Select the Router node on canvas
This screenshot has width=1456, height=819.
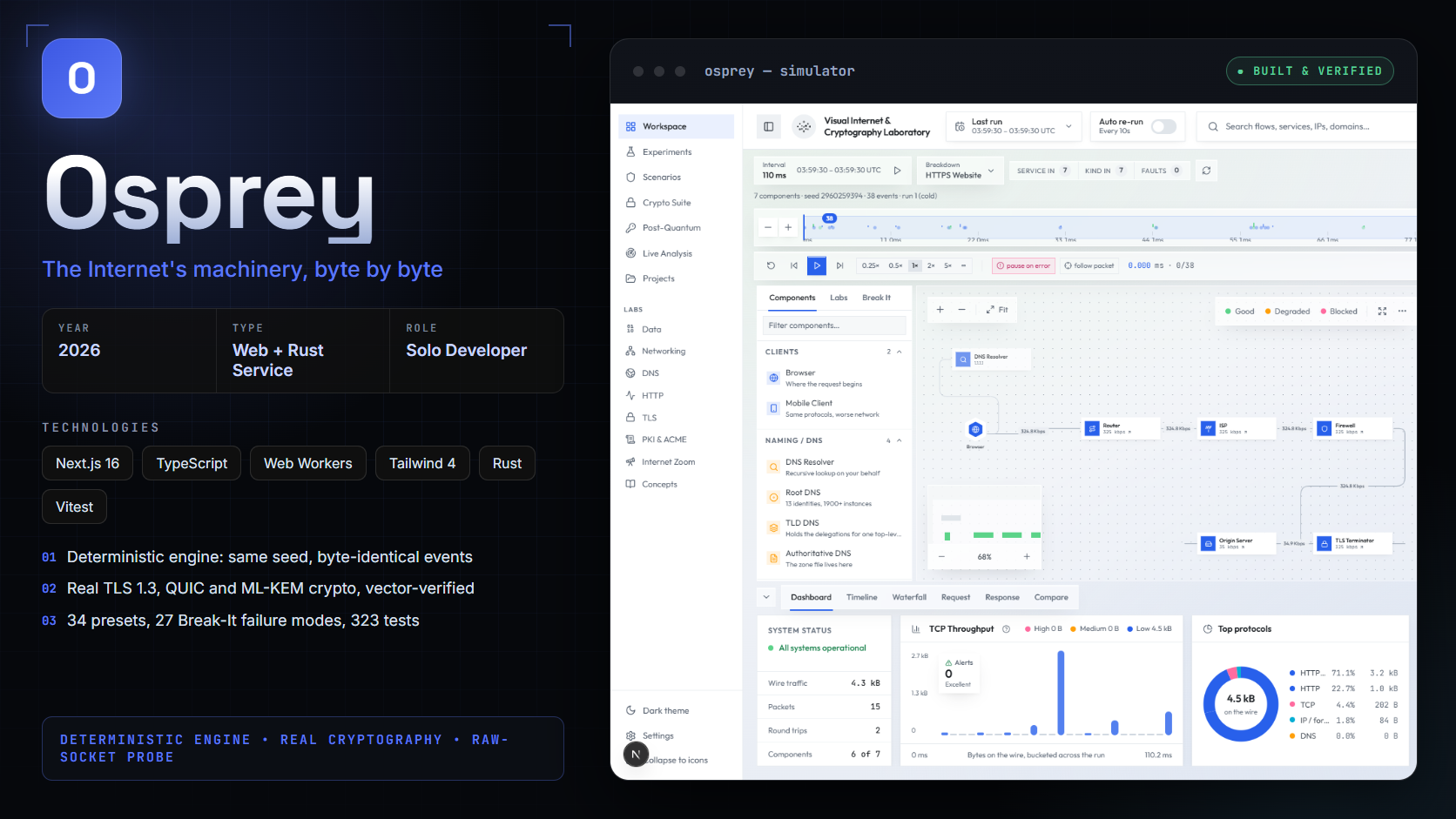[x=1121, y=428]
